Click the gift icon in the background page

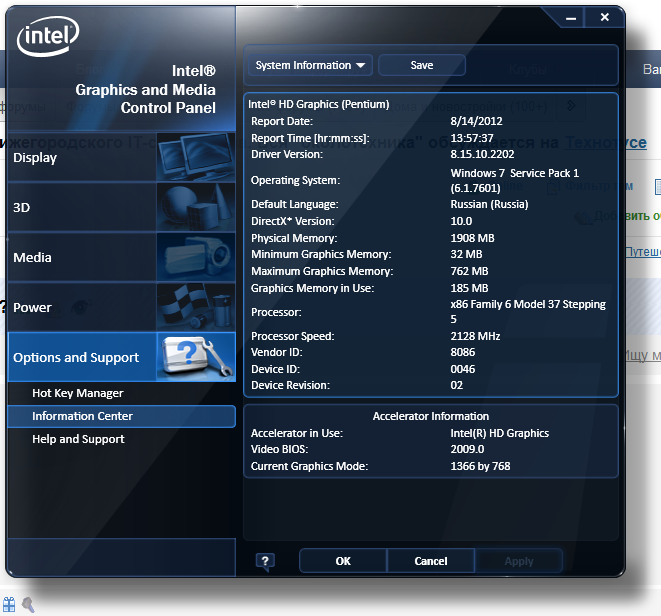9,604
